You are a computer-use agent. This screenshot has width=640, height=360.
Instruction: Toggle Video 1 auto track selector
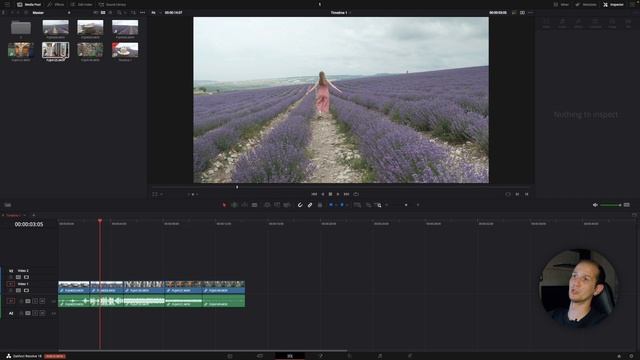pos(18,290)
